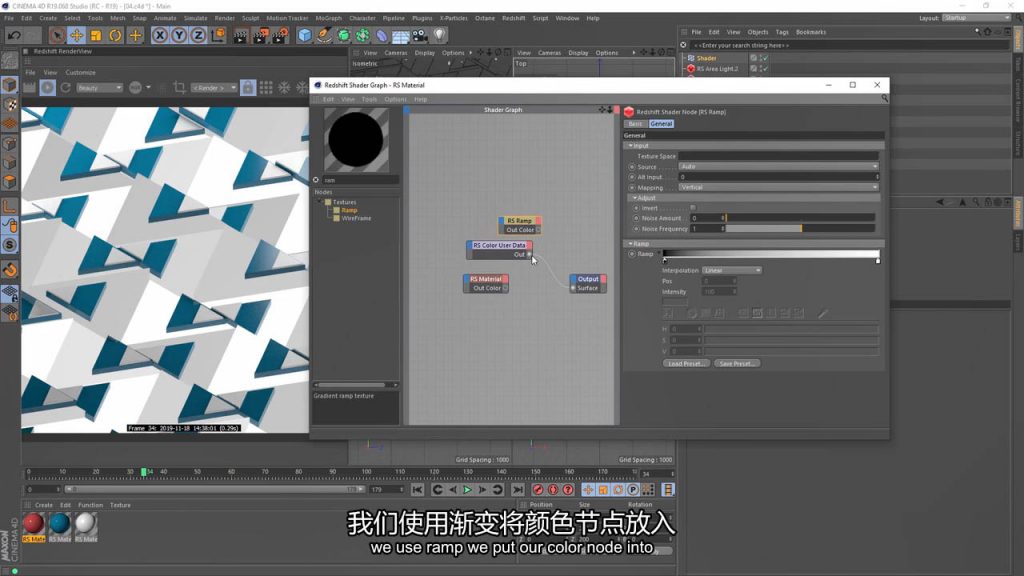Viewport: 1024px width, 576px height.
Task: Open the Interpolation dropdown set to Linear
Action: click(731, 270)
